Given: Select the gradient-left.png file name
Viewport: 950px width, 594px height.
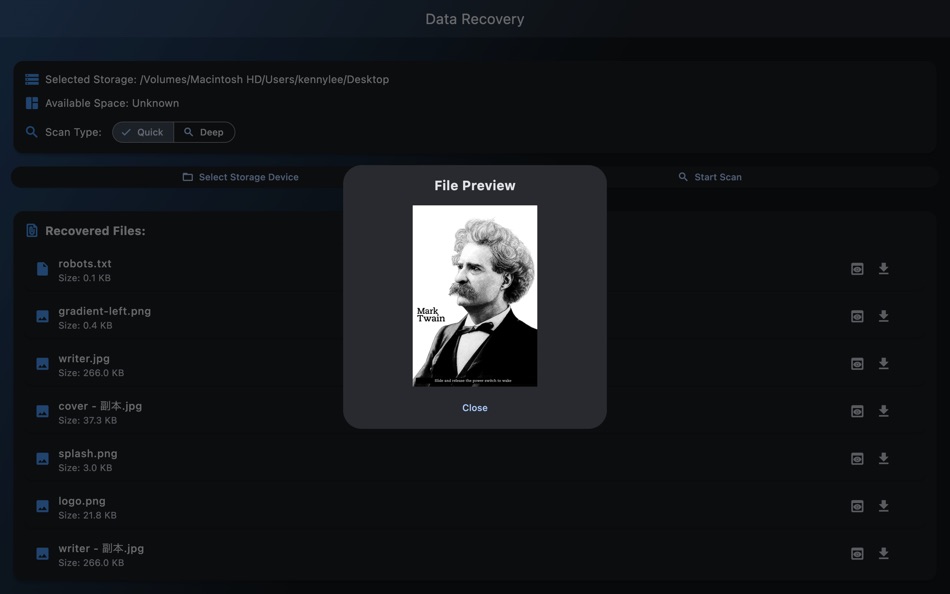Looking at the screenshot, I should click(x=105, y=311).
